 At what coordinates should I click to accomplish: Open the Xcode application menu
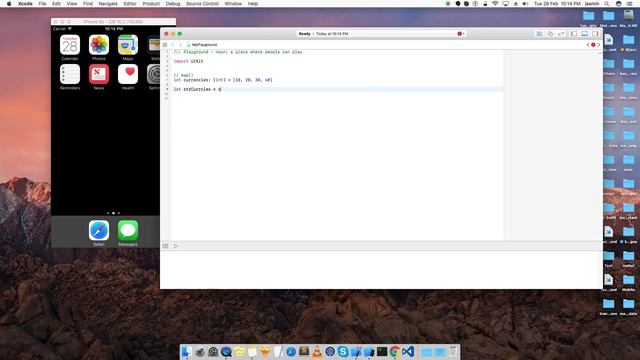[x=25, y=4]
